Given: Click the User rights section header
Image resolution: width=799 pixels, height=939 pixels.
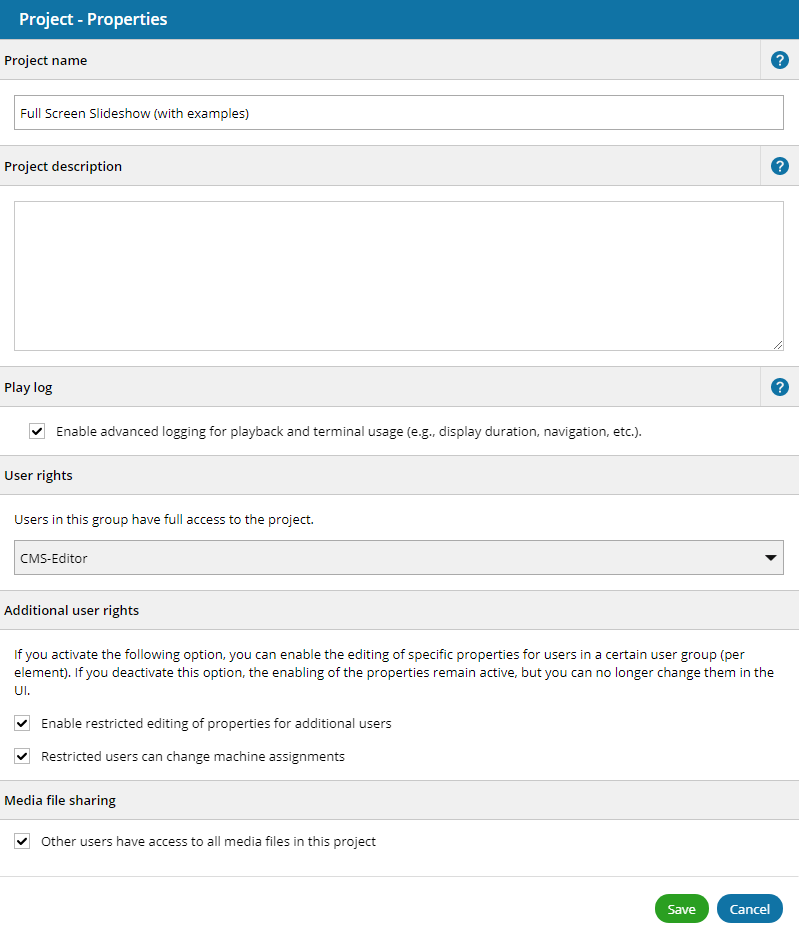Looking at the screenshot, I should [39, 475].
